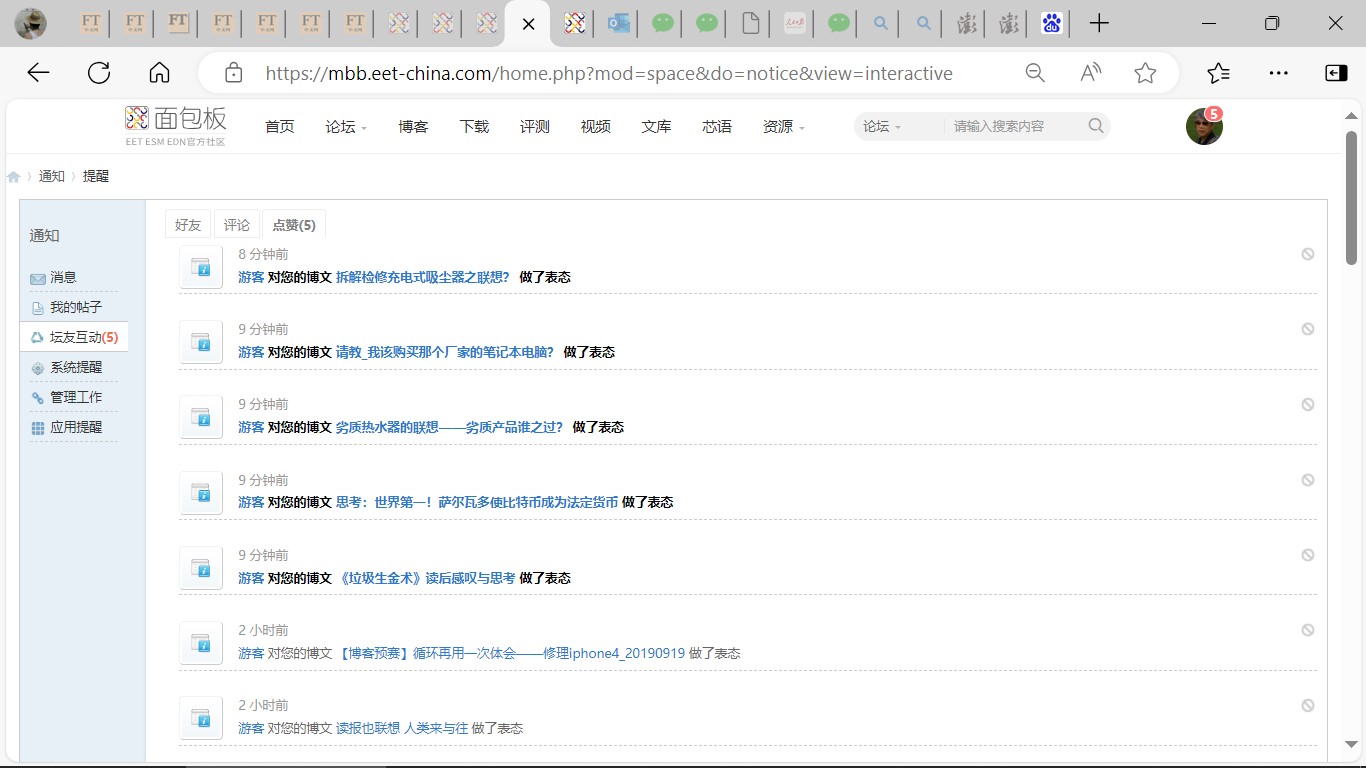Add page to favorites star icon
Image resolution: width=1366 pixels, height=768 pixels.
pyautogui.click(x=1145, y=73)
